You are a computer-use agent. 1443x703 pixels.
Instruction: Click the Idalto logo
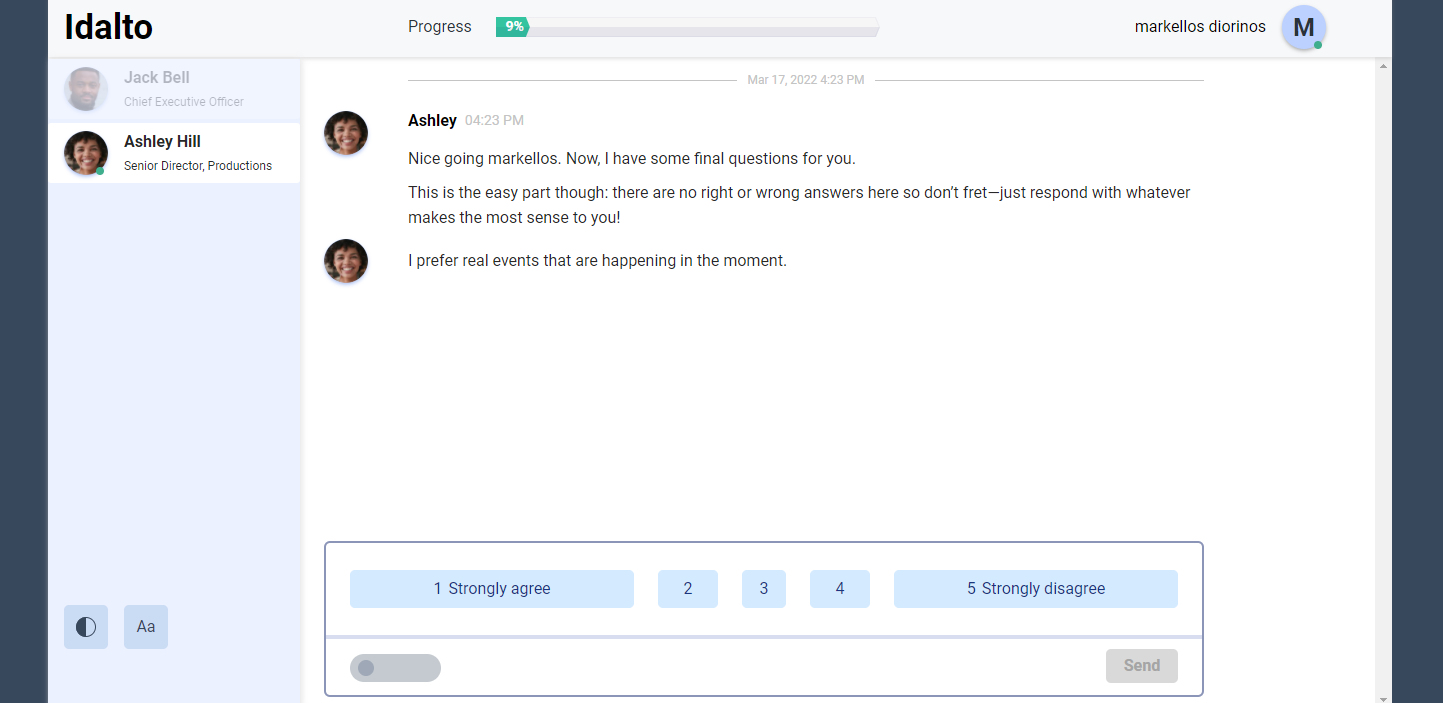(108, 27)
